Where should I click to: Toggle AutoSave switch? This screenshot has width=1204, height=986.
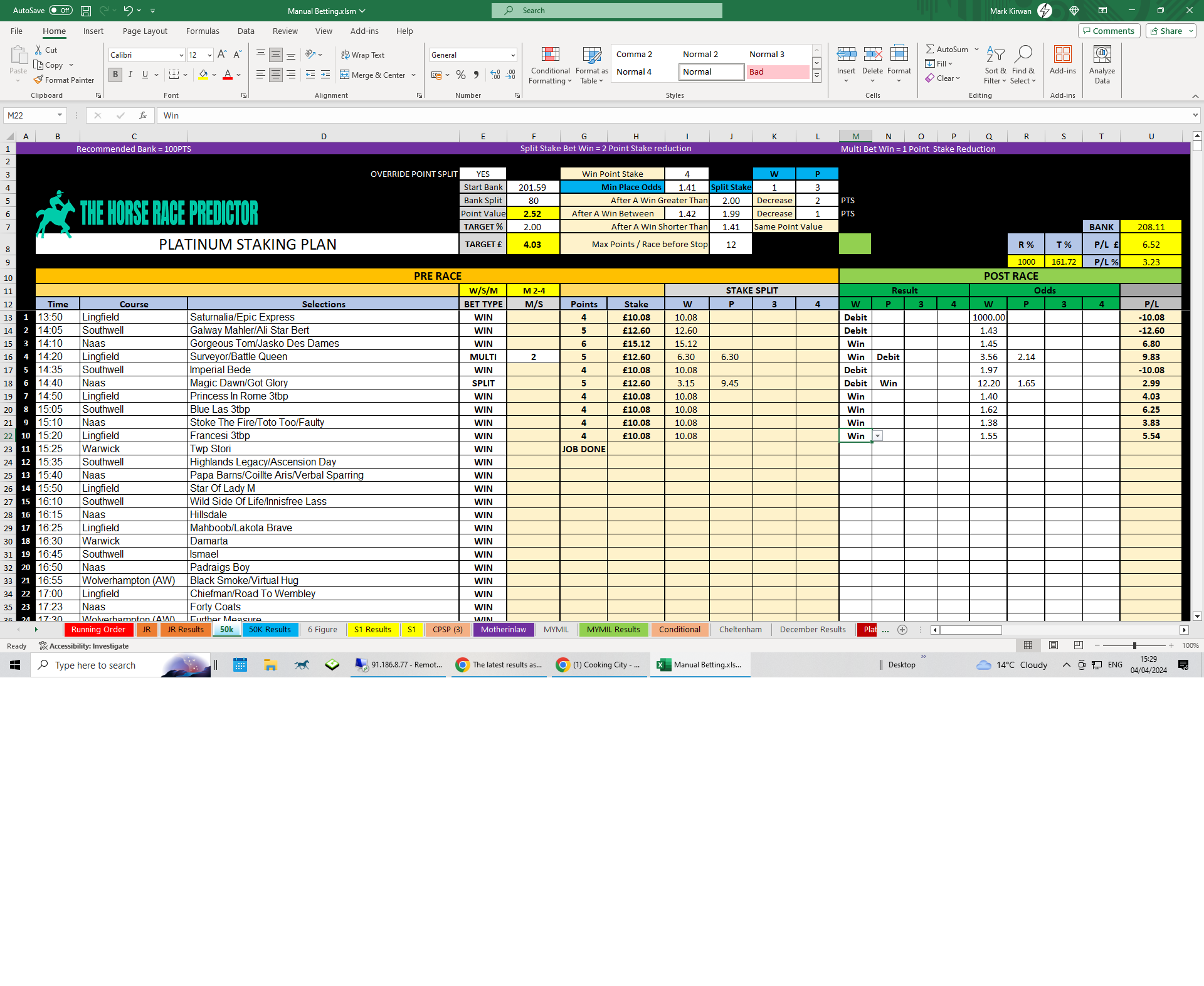click(61, 11)
